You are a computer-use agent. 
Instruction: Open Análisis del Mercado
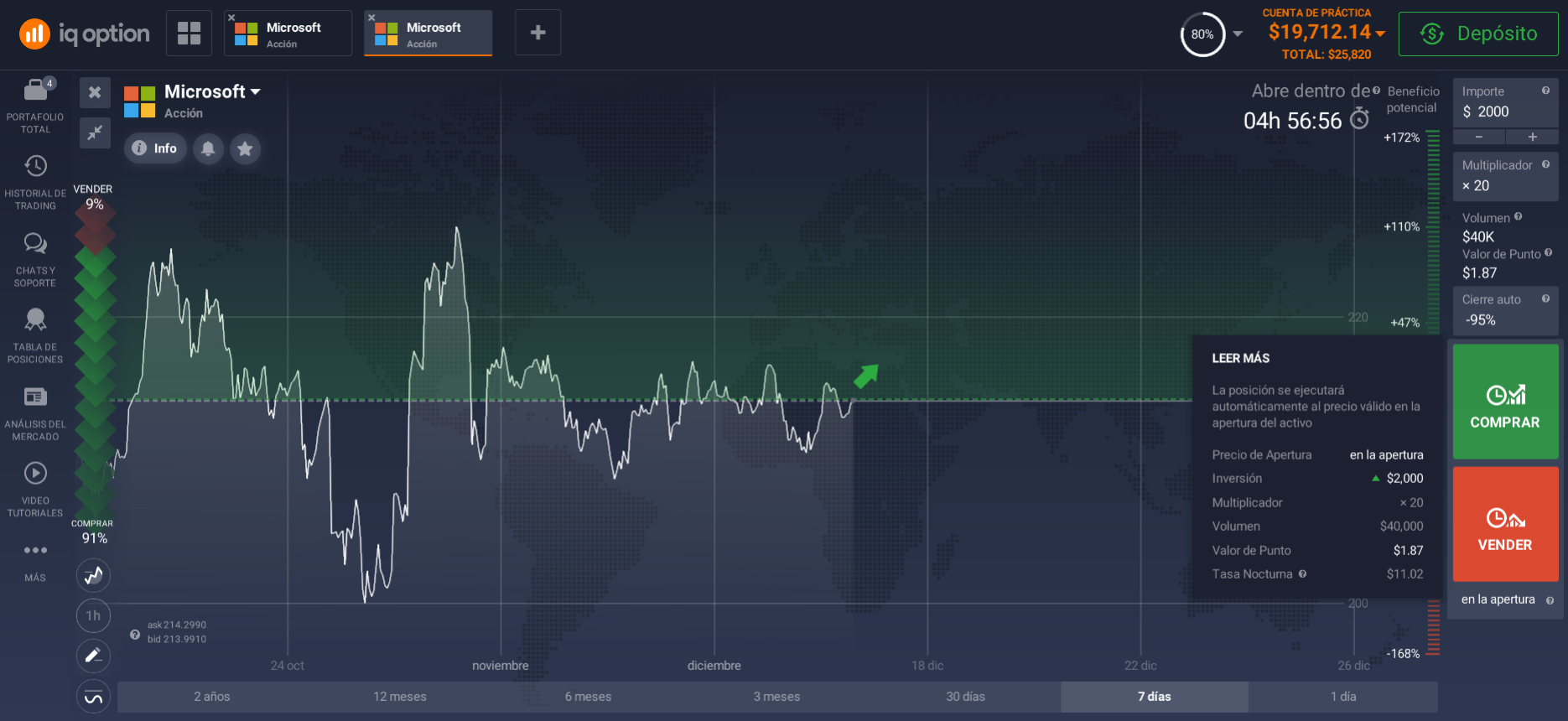click(35, 412)
